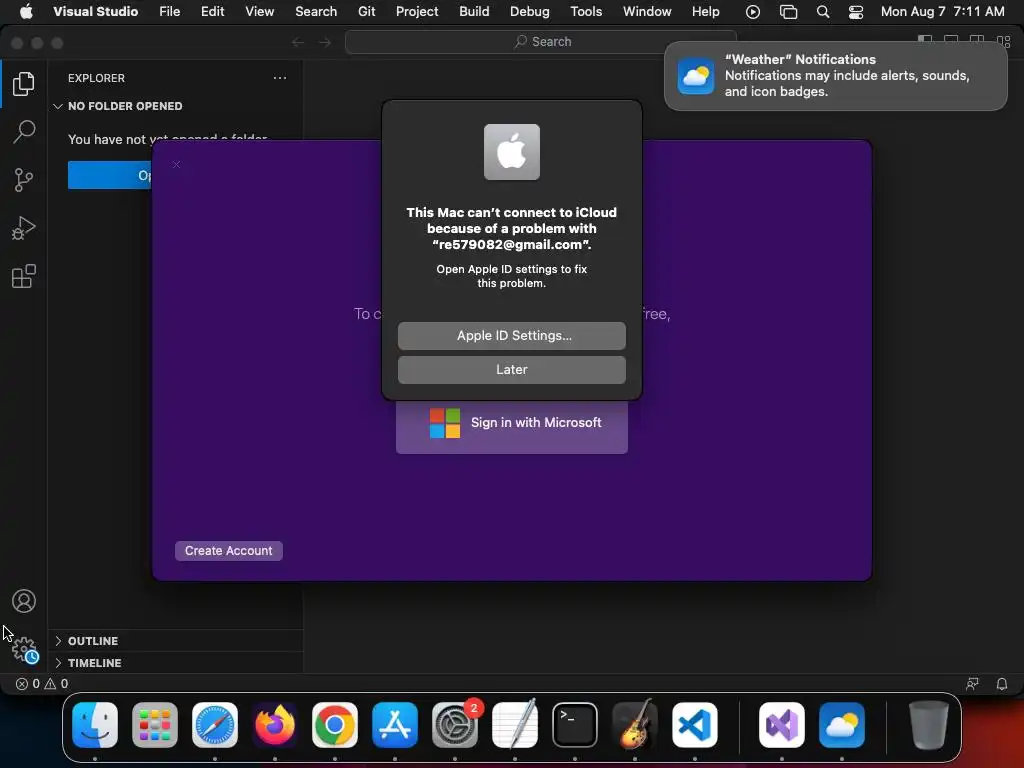Open the Window menu
The width and height of the screenshot is (1024, 768).
click(x=647, y=11)
